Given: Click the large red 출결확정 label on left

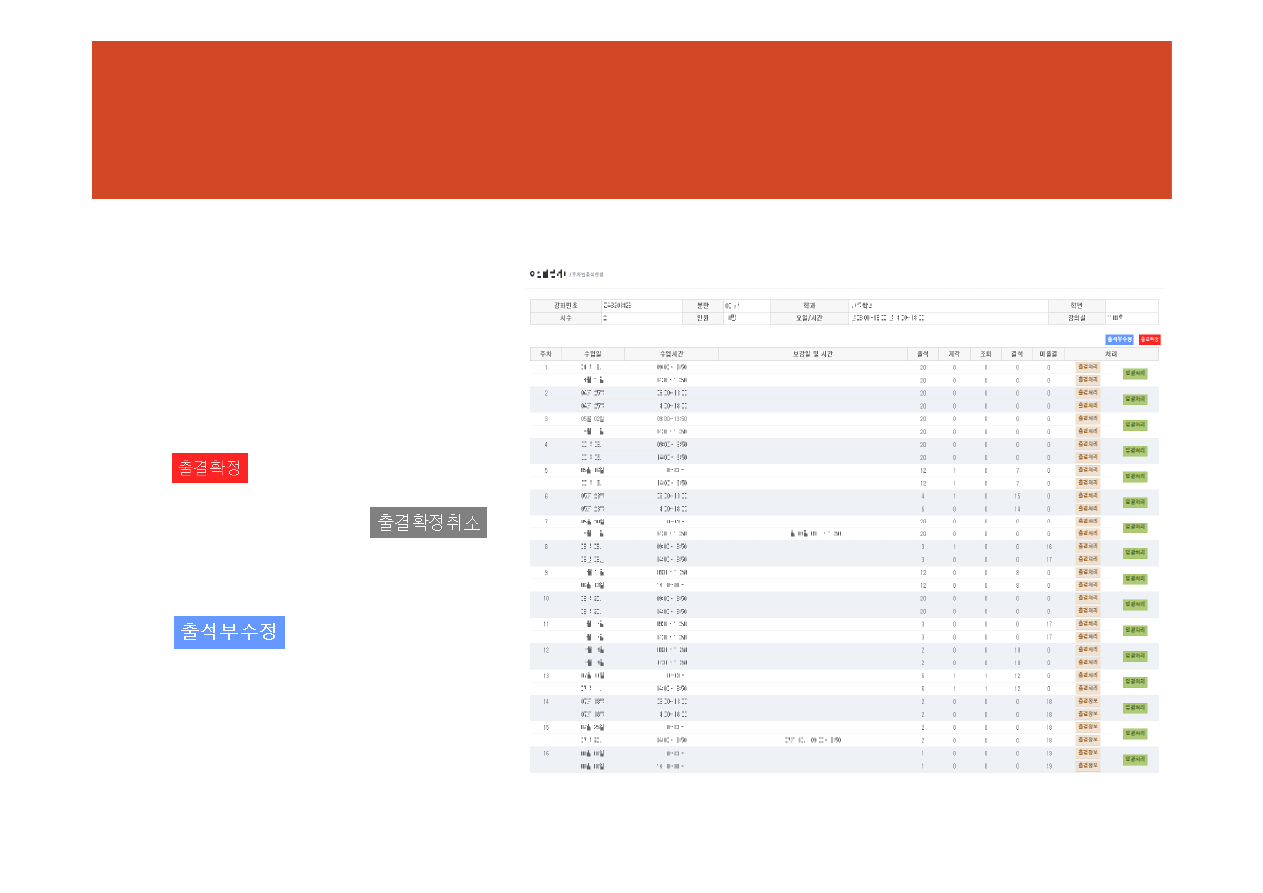Looking at the screenshot, I should coord(210,468).
